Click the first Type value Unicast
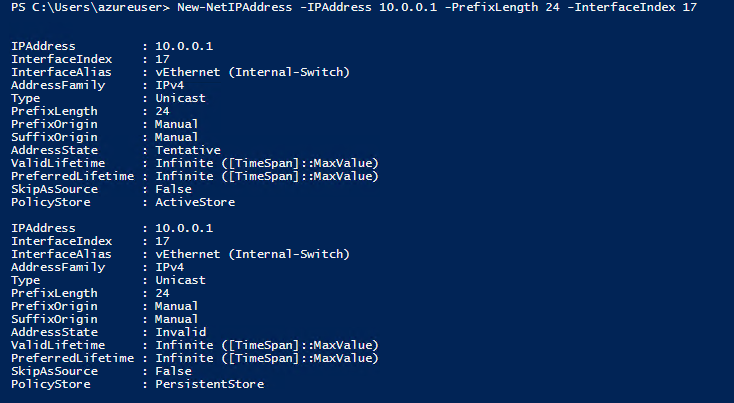This screenshot has width=734, height=403. [180, 98]
